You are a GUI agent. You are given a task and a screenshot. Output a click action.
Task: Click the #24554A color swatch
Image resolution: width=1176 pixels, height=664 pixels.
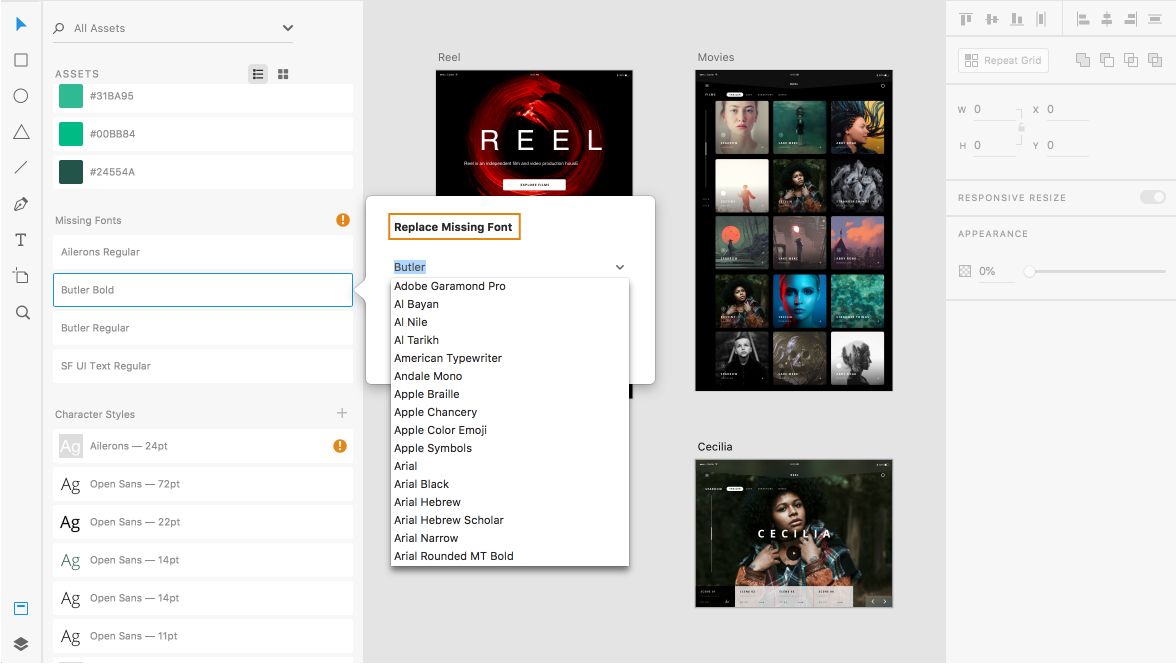tap(70, 172)
